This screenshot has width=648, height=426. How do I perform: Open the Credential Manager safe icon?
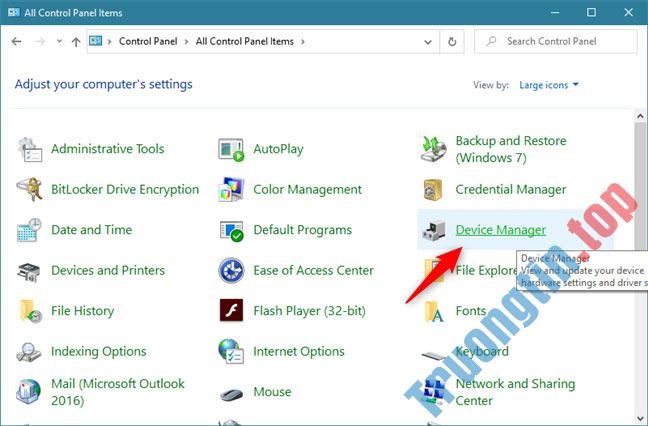click(x=433, y=190)
